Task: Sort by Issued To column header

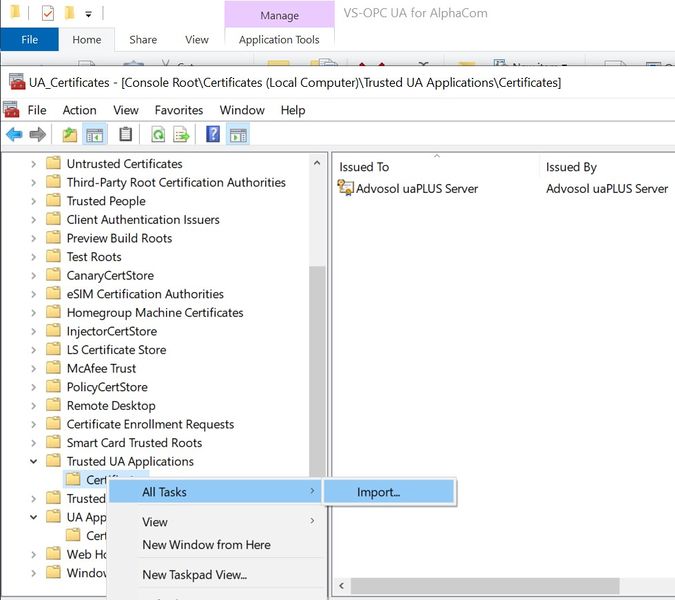Action: click(x=437, y=167)
